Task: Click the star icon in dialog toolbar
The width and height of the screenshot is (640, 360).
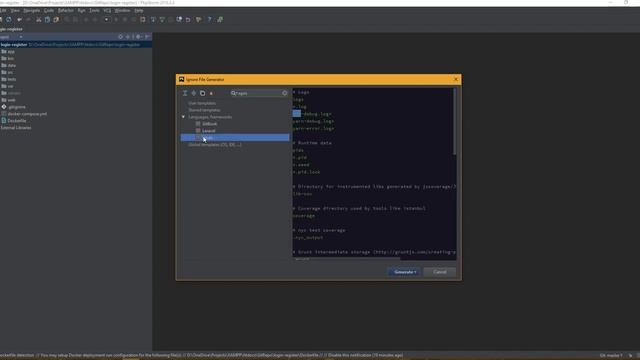Action: coord(211,93)
